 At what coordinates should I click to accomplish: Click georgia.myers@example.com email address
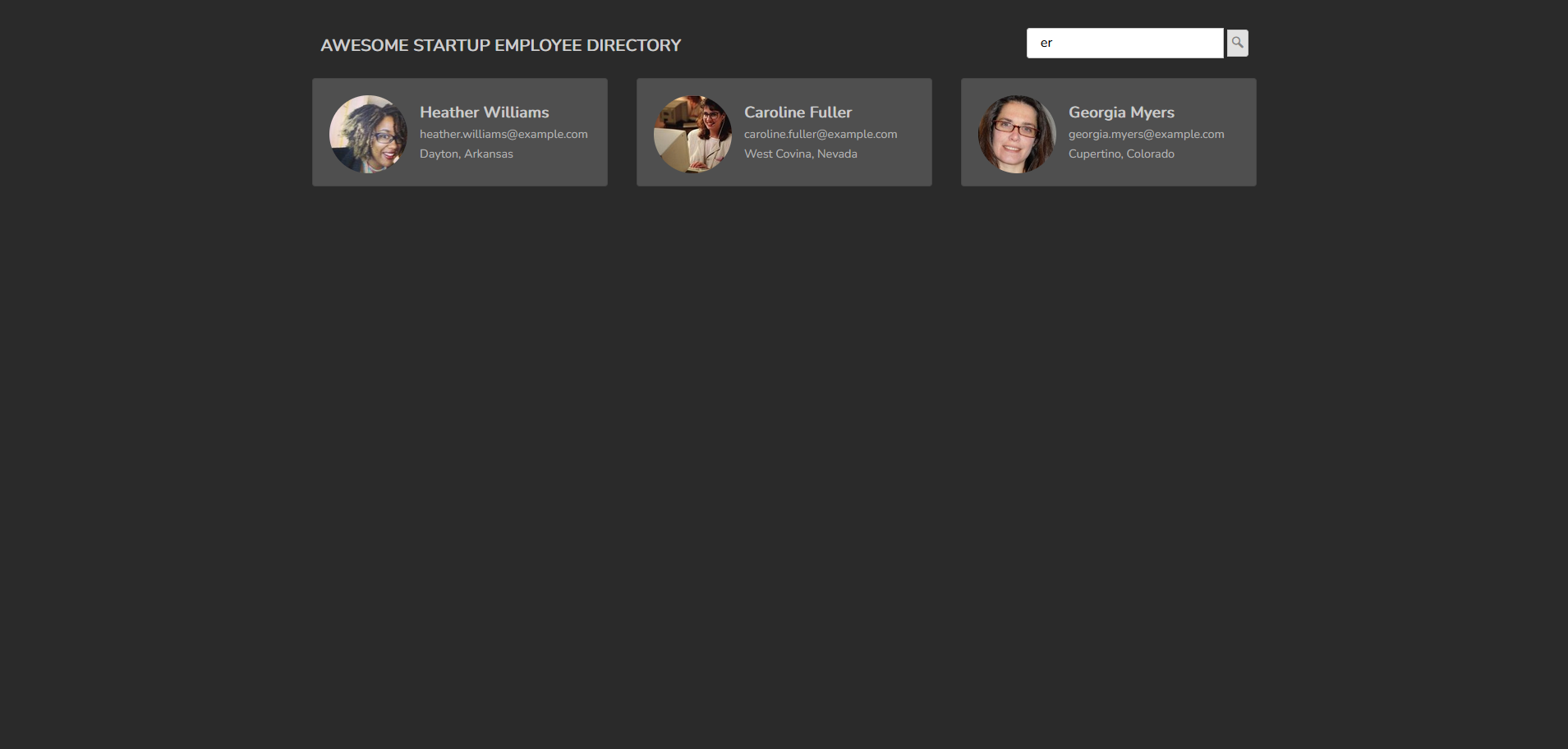tap(1145, 133)
